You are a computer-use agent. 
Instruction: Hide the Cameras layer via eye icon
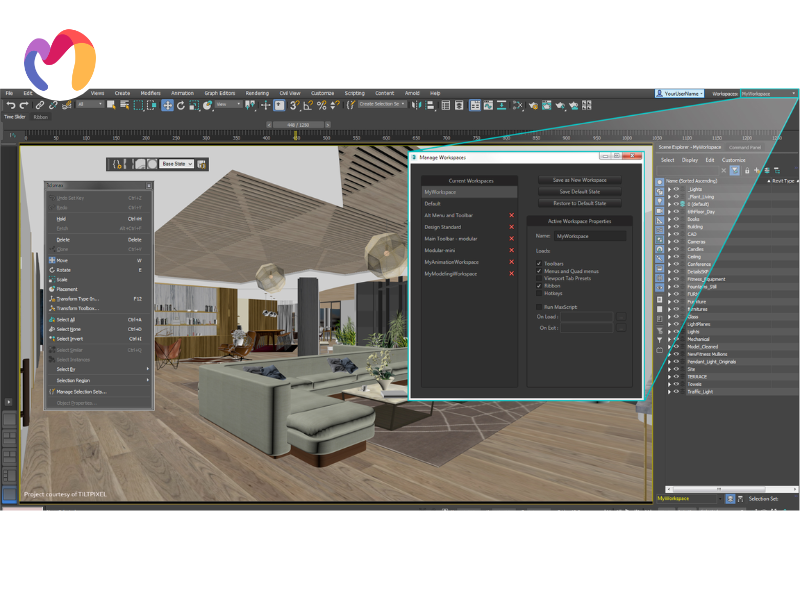click(676, 241)
